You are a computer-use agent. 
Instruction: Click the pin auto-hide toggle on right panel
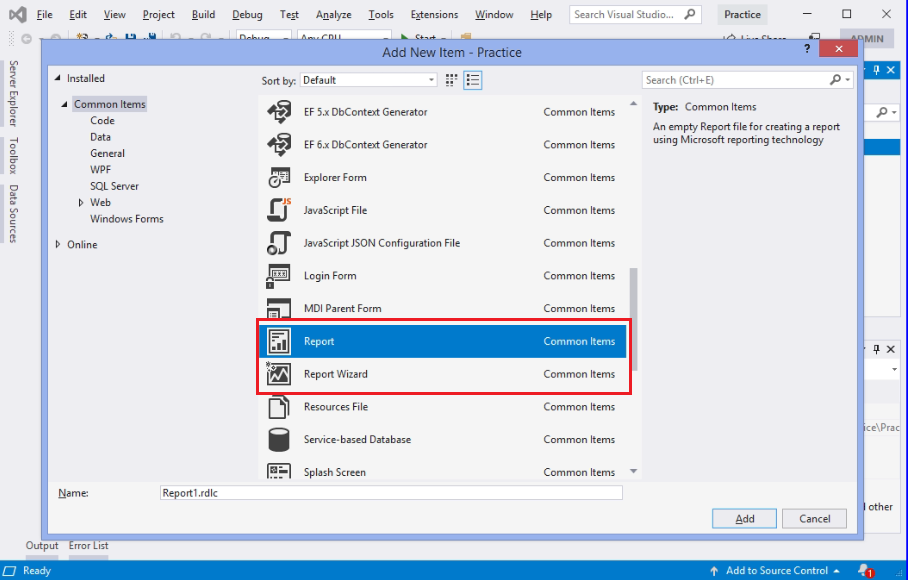pyautogui.click(x=877, y=69)
